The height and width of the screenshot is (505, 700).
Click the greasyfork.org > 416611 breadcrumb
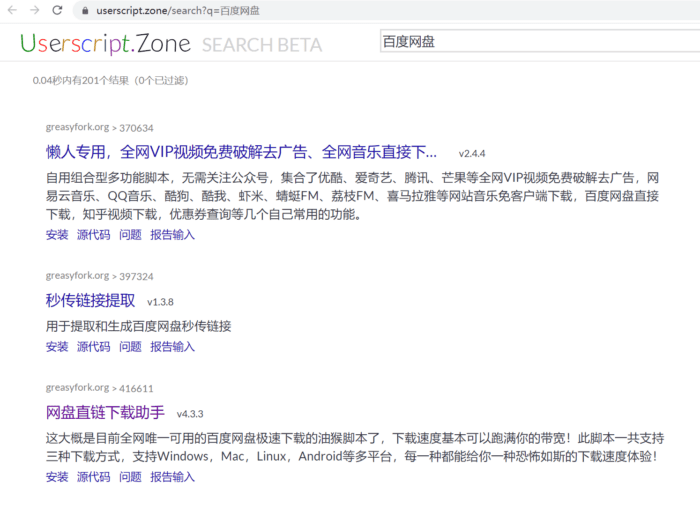99,388
